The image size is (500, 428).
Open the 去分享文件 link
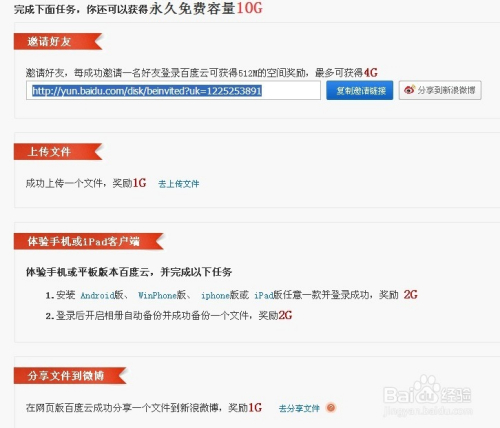[299, 408]
